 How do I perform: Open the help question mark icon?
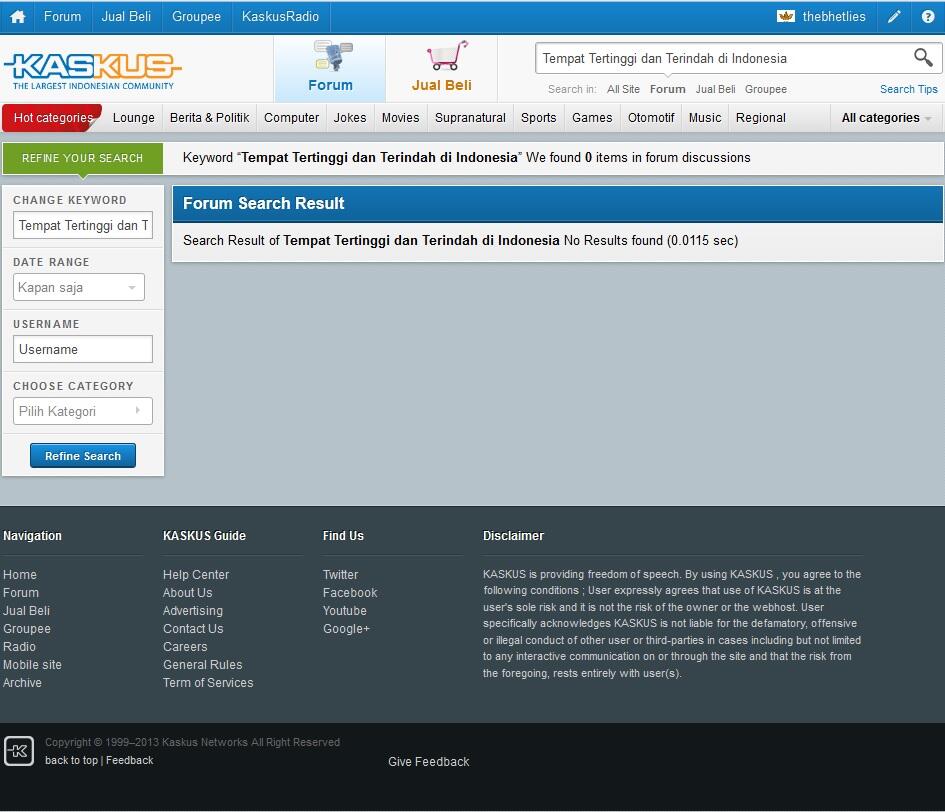click(x=928, y=16)
